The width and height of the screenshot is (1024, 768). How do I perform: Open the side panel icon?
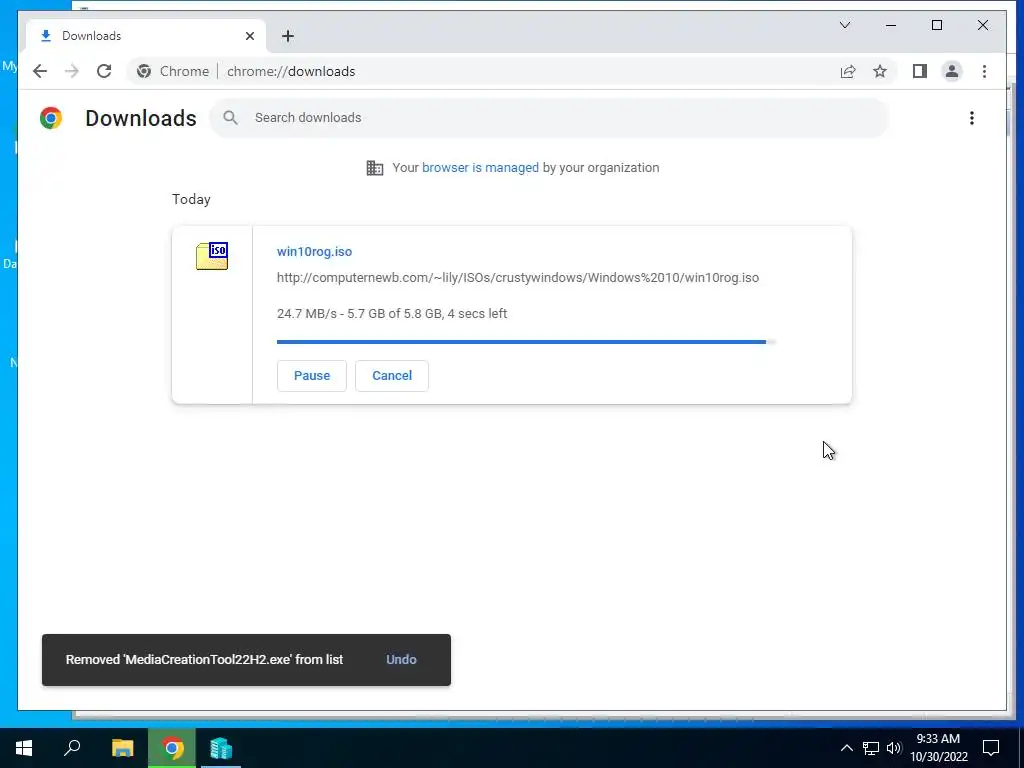click(920, 71)
